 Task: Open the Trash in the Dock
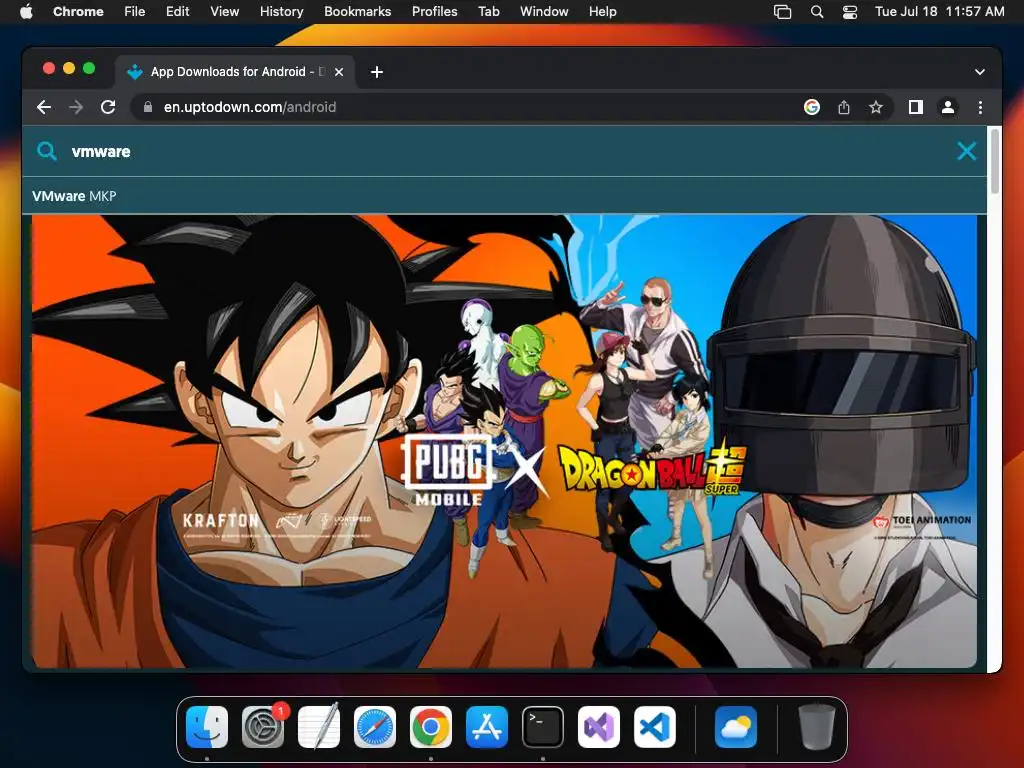coord(816,727)
